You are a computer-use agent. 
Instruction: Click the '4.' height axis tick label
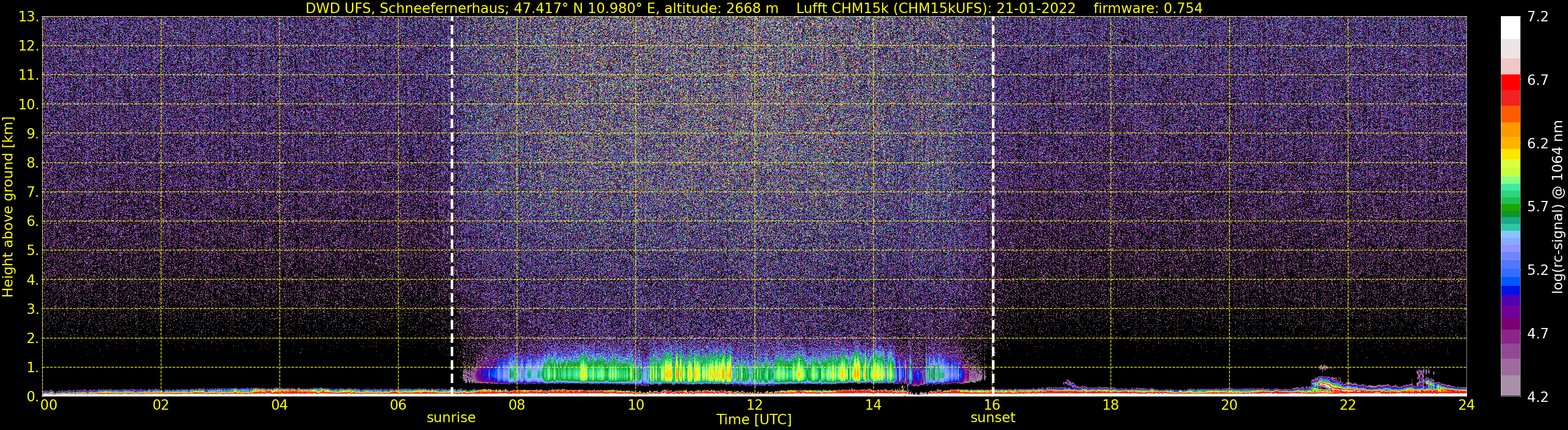(32, 280)
